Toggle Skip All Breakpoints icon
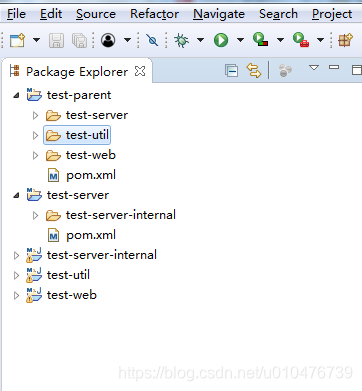This screenshot has width=362, height=391. (152, 41)
